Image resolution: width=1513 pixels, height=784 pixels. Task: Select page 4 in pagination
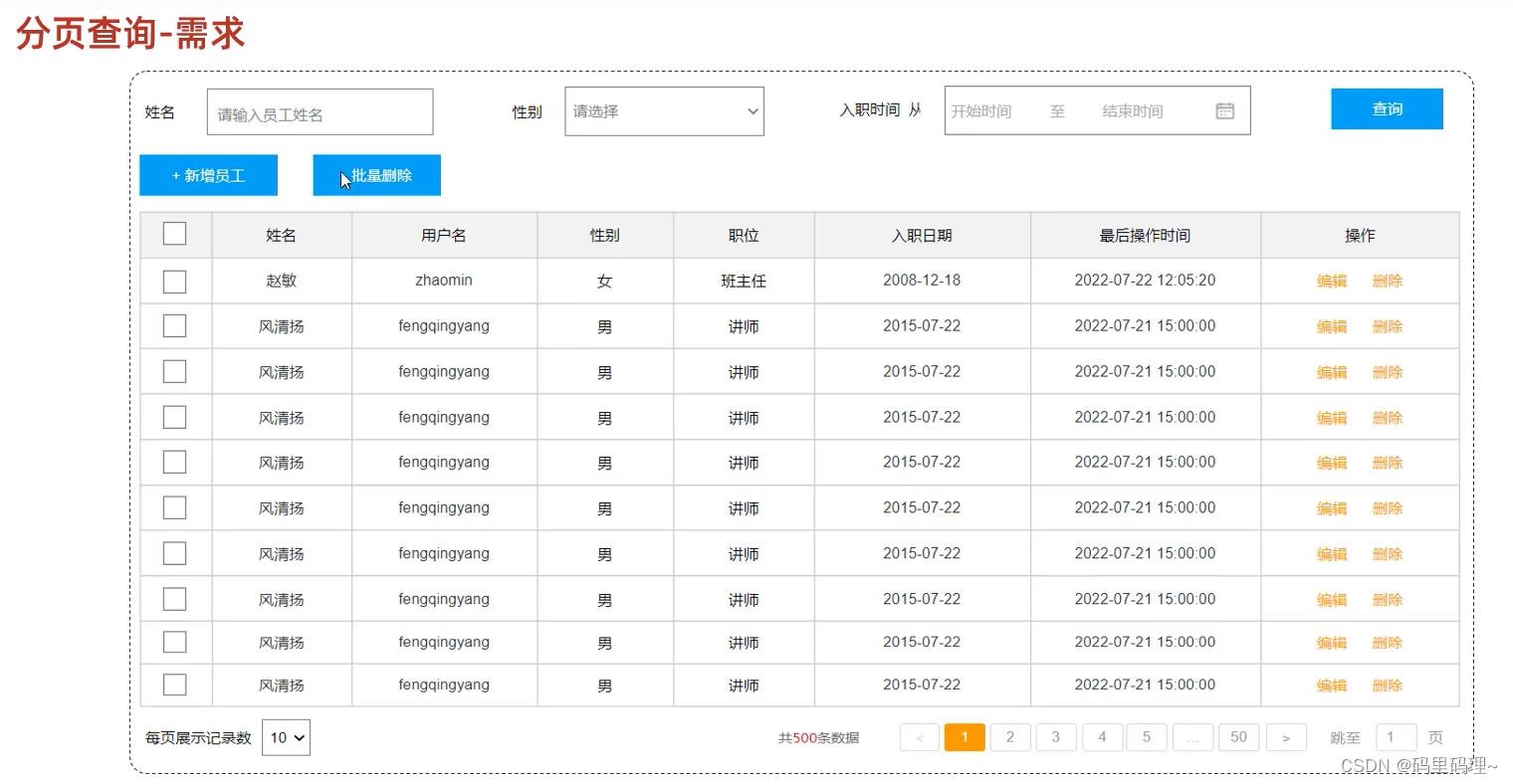pyautogui.click(x=1102, y=737)
